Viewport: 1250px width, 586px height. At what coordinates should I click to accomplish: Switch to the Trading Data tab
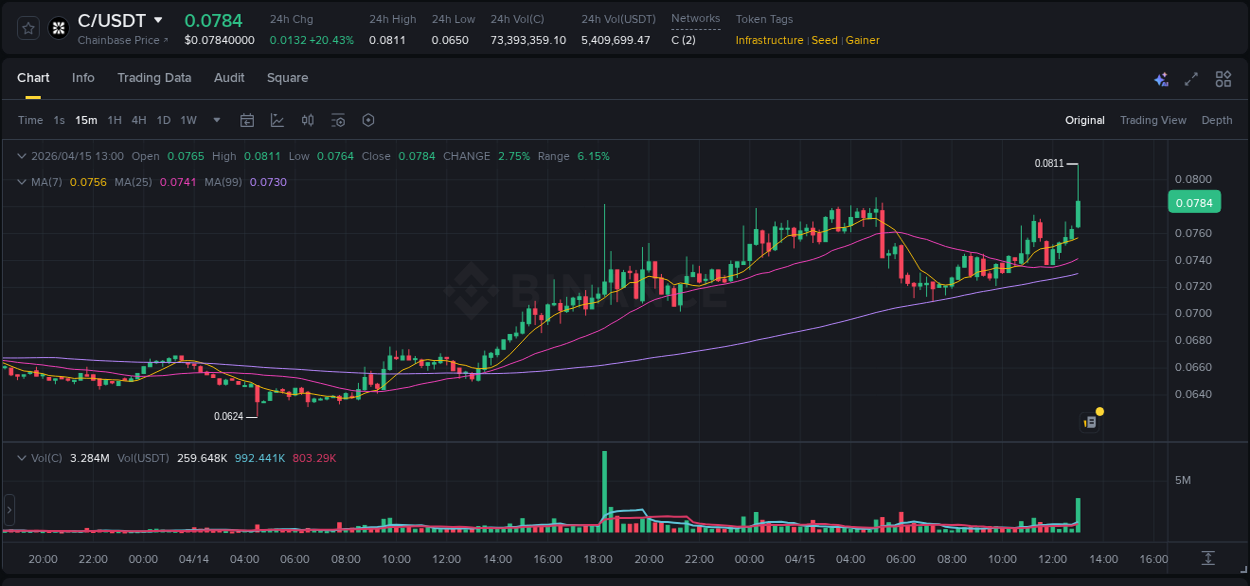154,78
